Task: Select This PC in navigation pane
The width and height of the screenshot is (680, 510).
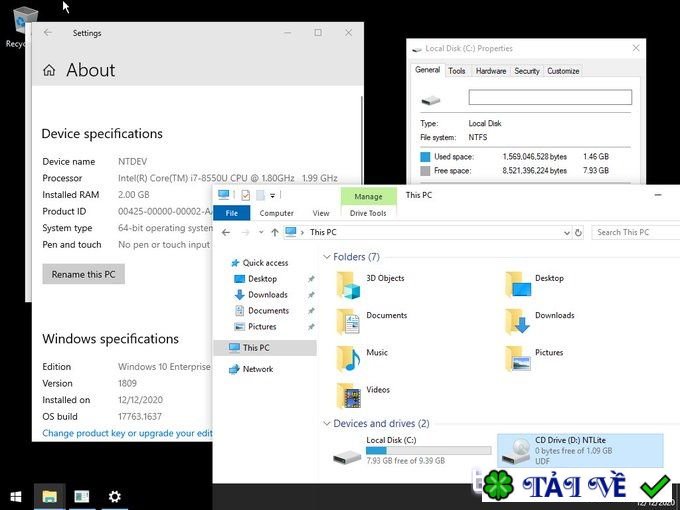Action: pos(265,348)
